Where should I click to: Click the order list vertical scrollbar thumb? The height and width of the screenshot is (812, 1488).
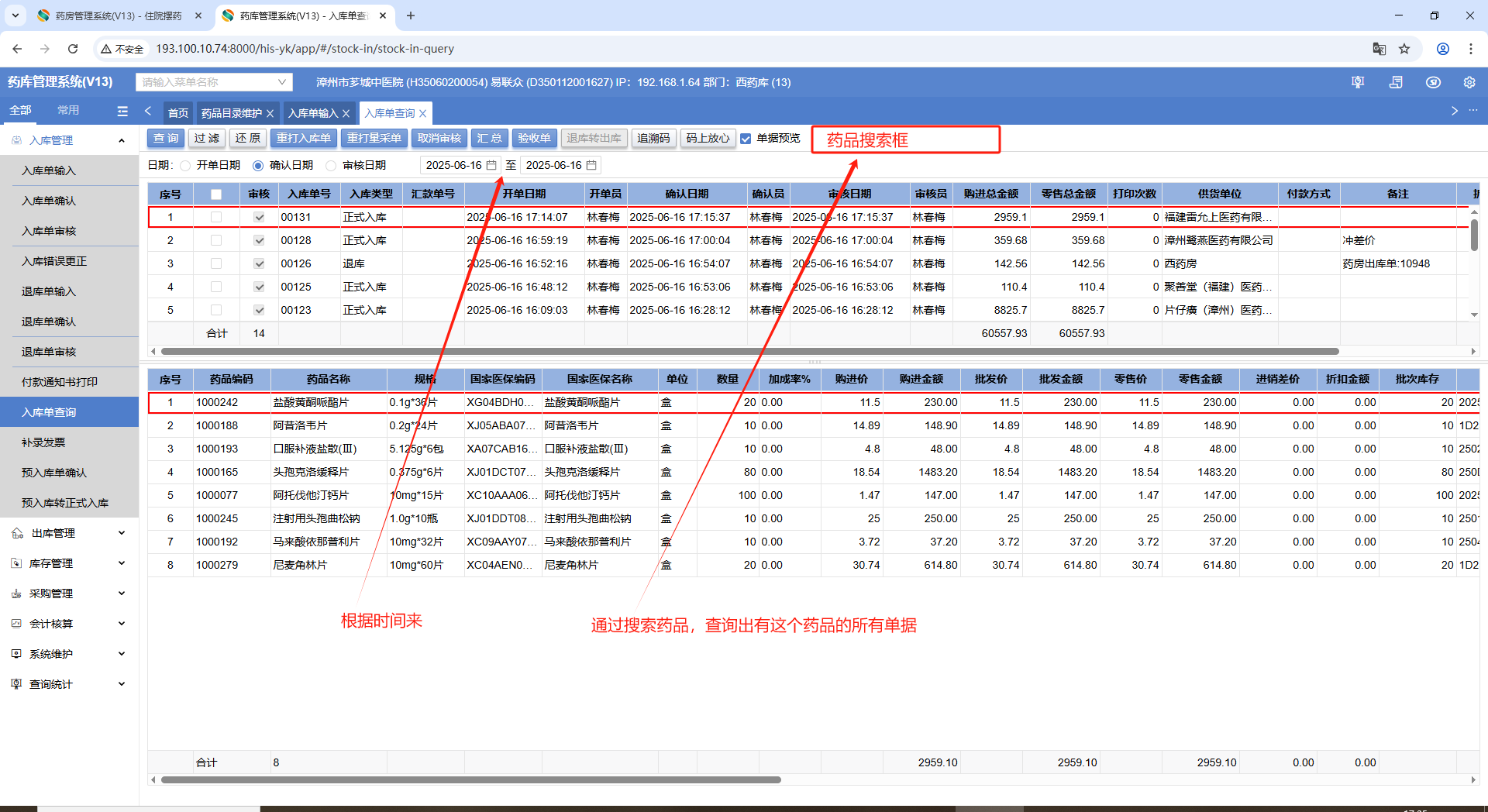[1474, 236]
